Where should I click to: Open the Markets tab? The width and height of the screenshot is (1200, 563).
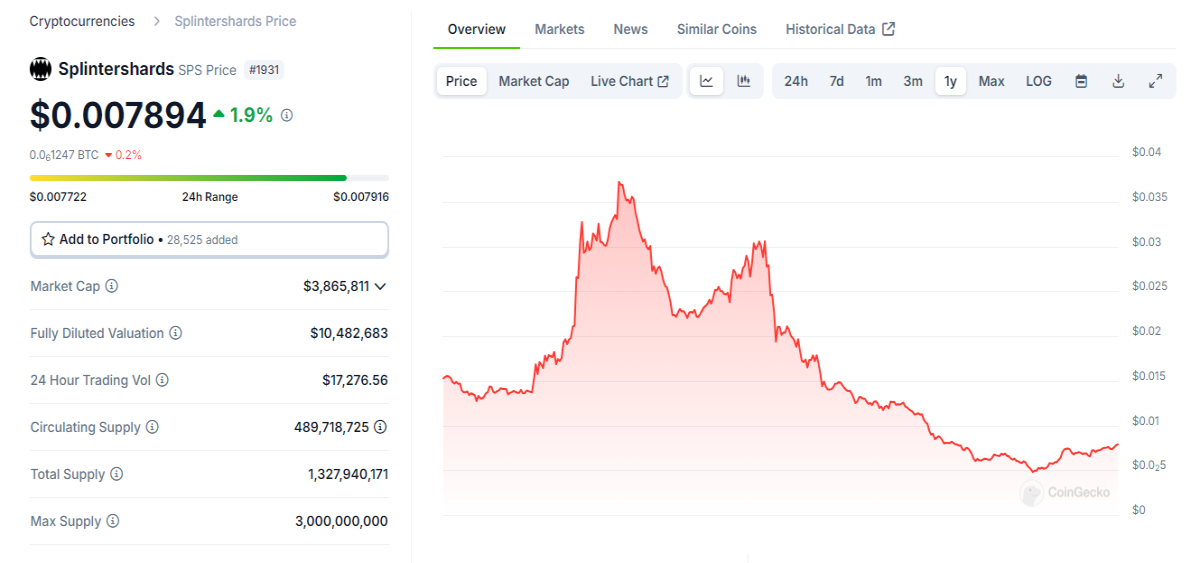point(559,29)
